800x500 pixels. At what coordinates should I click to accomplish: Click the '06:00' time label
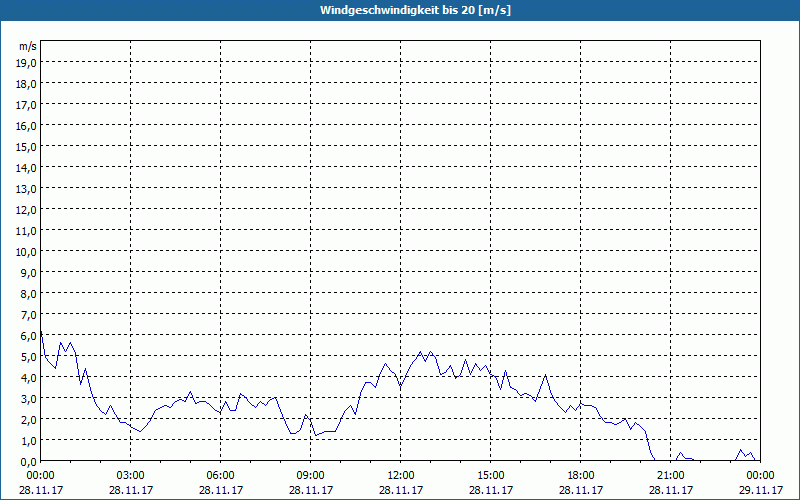pyautogui.click(x=220, y=476)
